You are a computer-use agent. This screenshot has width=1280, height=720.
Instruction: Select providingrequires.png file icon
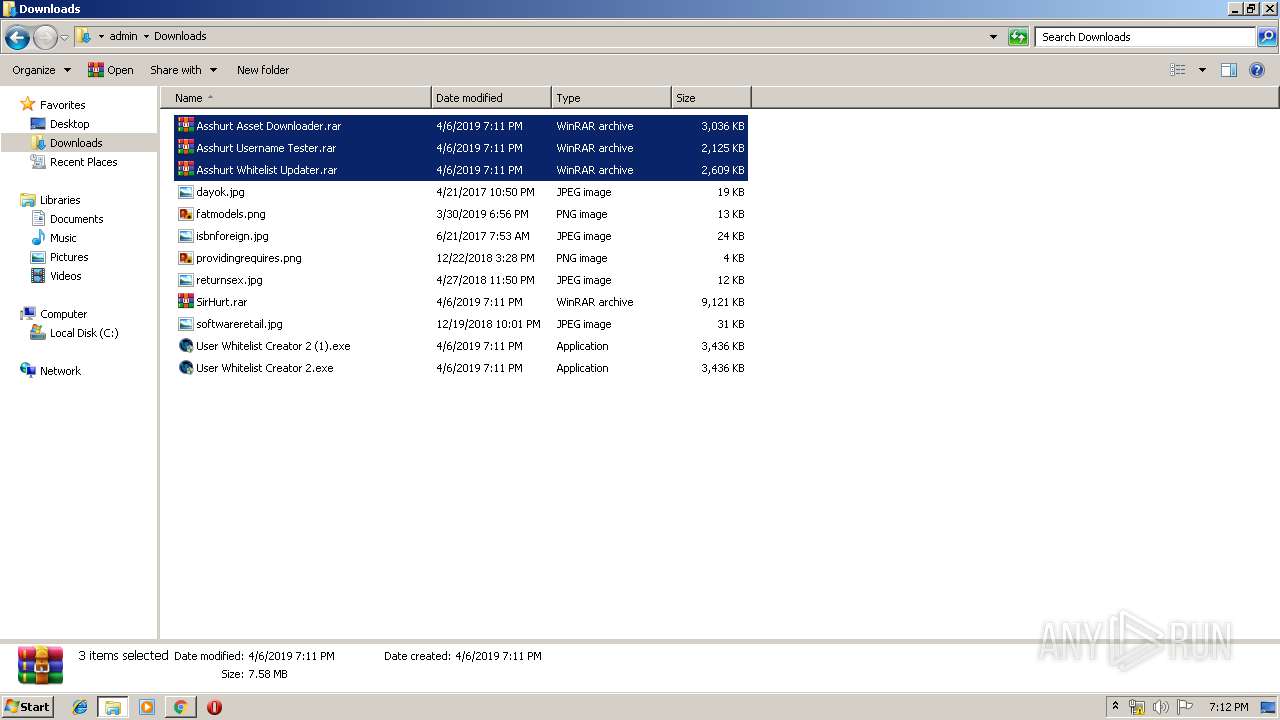pyautogui.click(x=186, y=258)
